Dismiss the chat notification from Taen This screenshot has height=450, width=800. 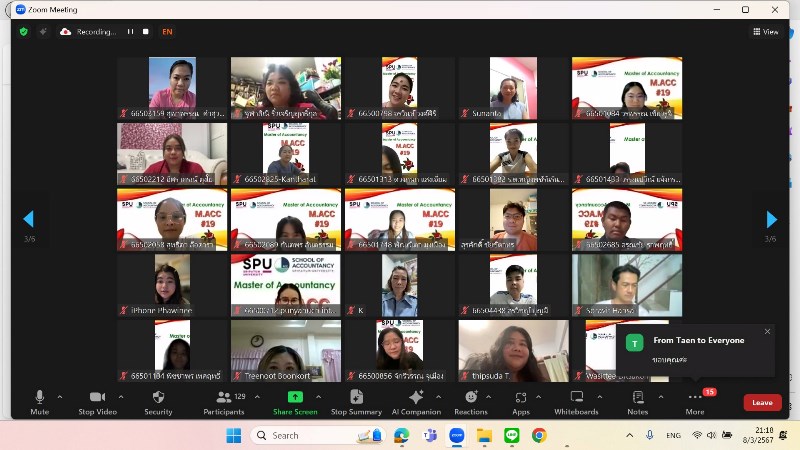coord(767,332)
